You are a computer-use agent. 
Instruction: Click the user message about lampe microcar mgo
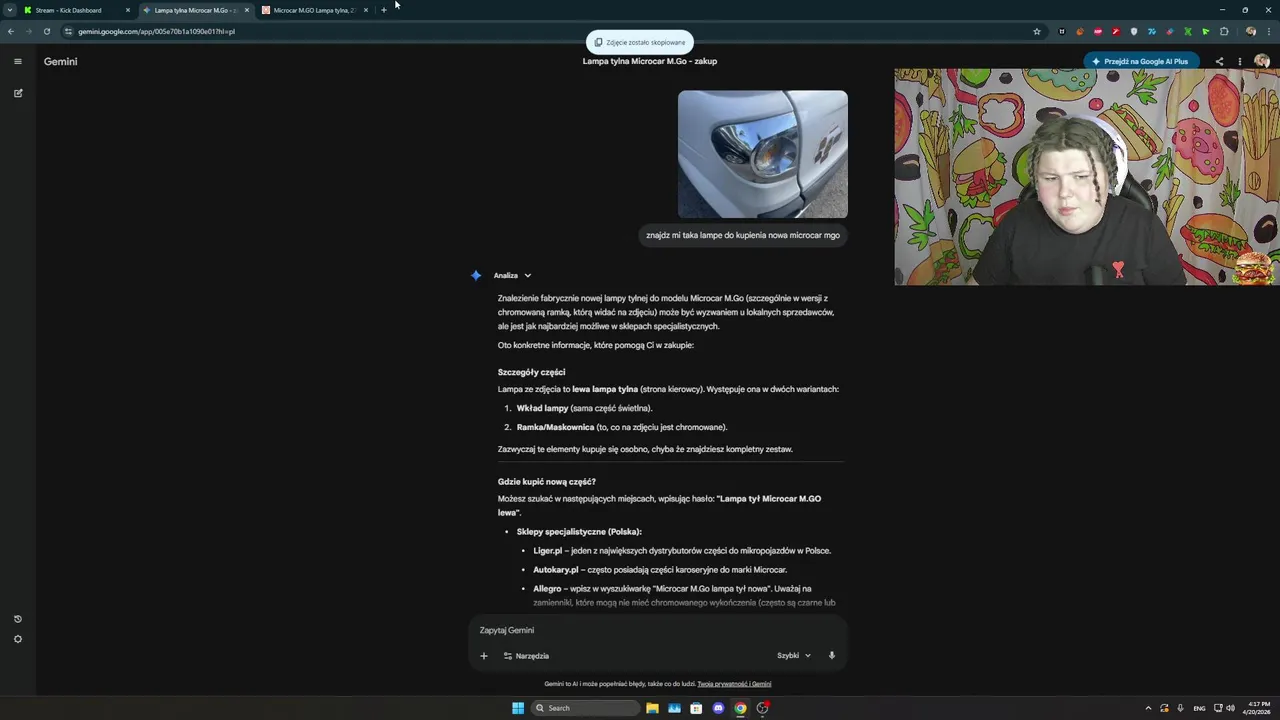743,235
